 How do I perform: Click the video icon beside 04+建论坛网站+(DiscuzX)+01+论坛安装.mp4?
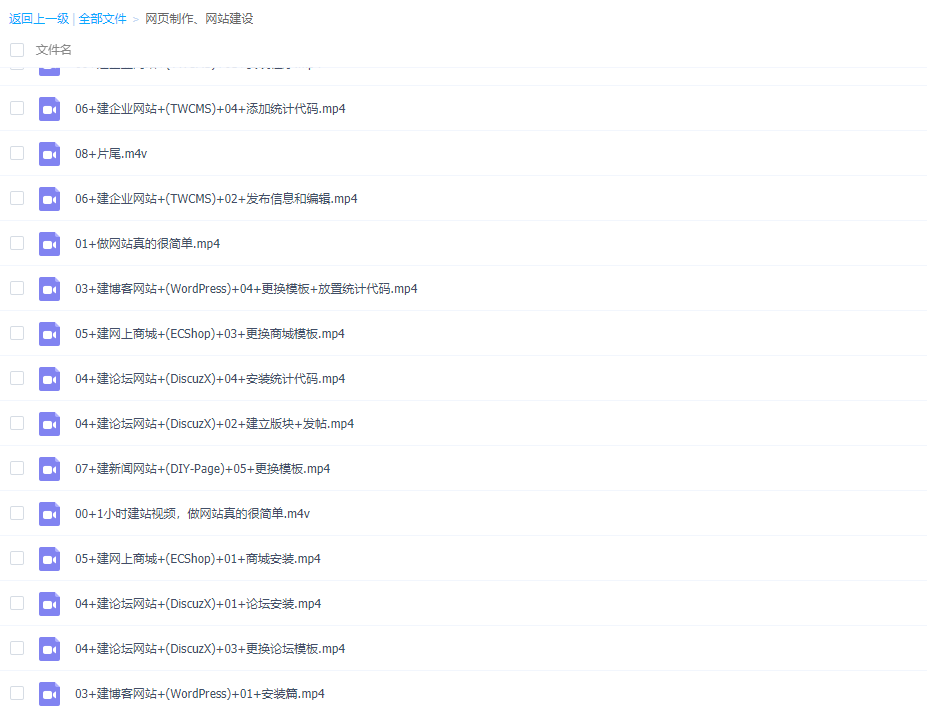49,603
